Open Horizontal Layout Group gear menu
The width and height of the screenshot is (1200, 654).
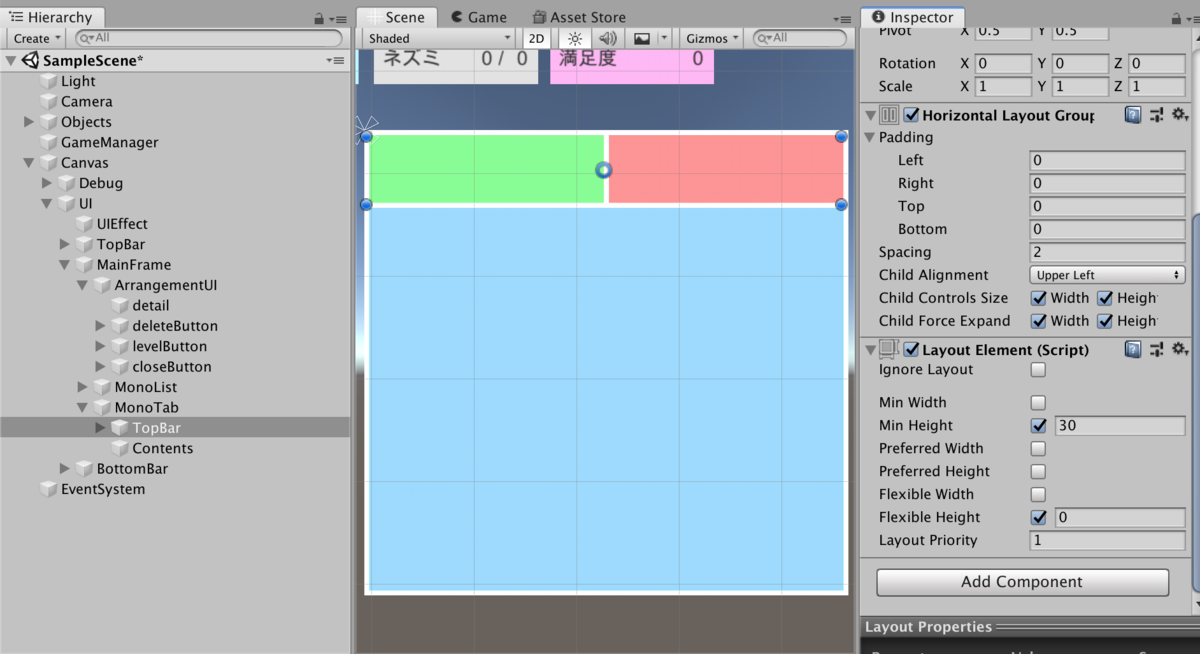(x=1179, y=115)
